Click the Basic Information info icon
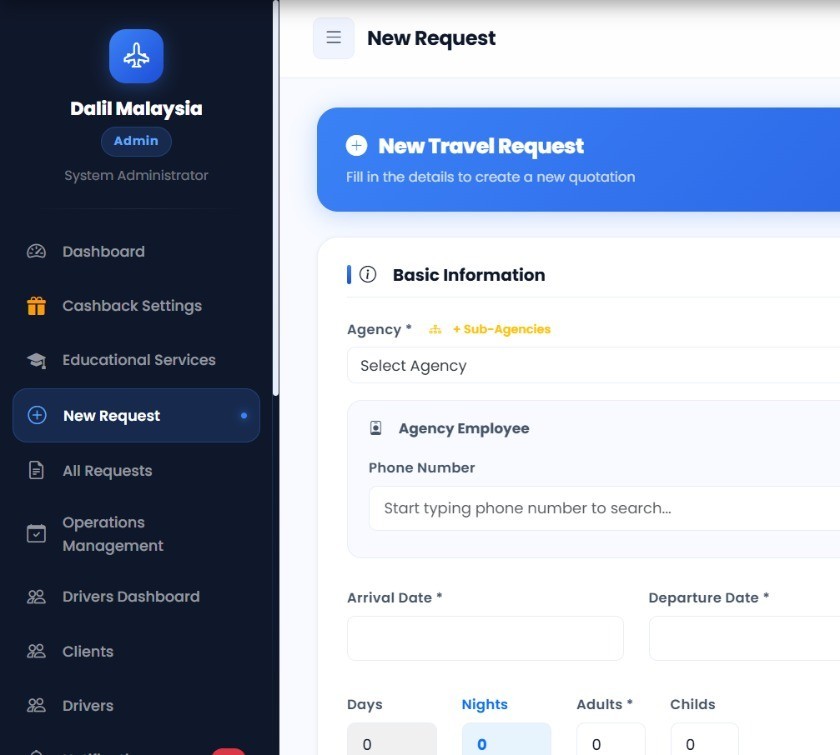 tap(368, 274)
